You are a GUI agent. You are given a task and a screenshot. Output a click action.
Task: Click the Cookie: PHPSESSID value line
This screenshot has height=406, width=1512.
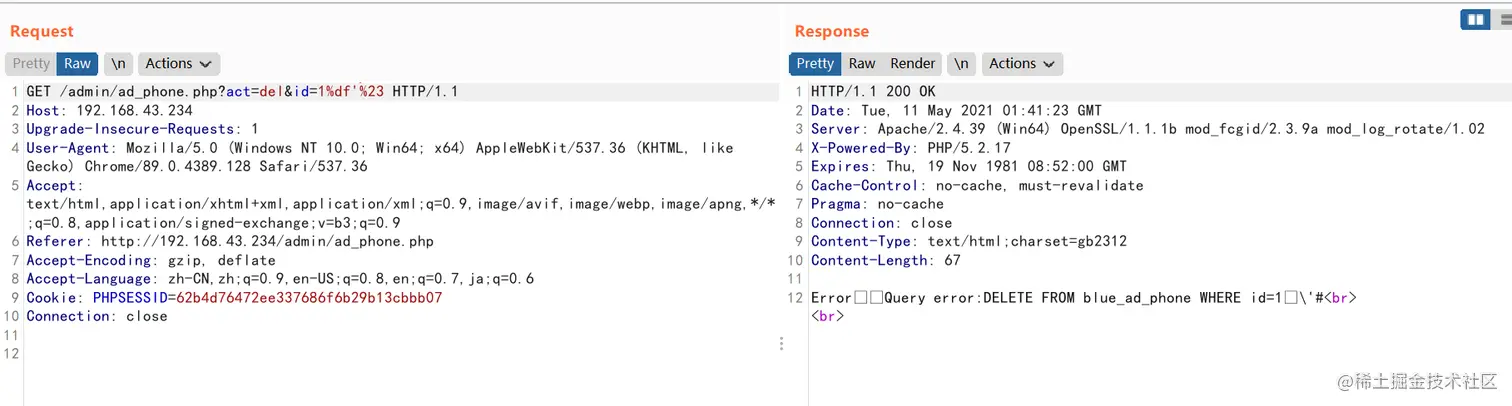[x=234, y=298]
